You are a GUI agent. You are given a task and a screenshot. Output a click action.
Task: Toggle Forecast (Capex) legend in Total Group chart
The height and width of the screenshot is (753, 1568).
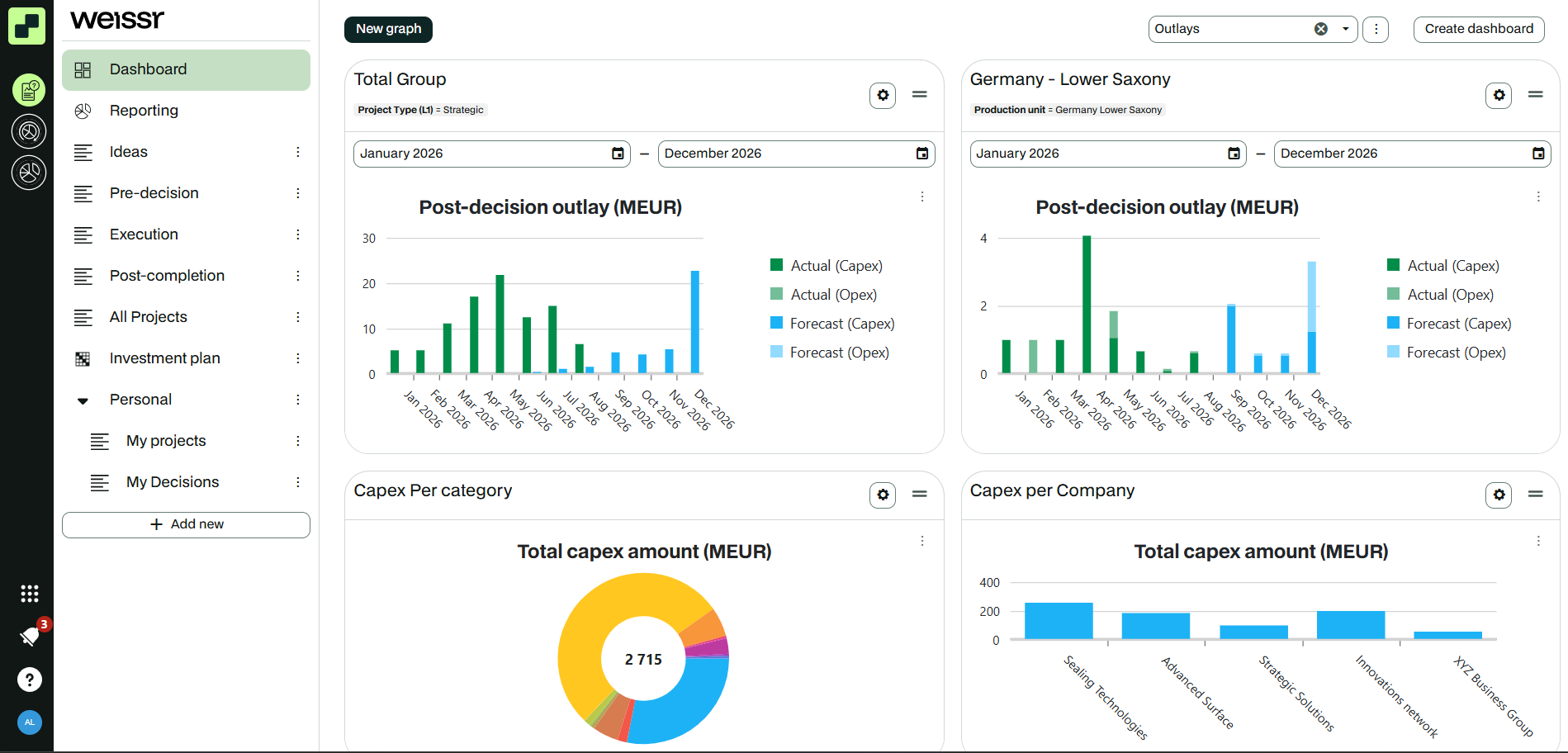click(832, 324)
